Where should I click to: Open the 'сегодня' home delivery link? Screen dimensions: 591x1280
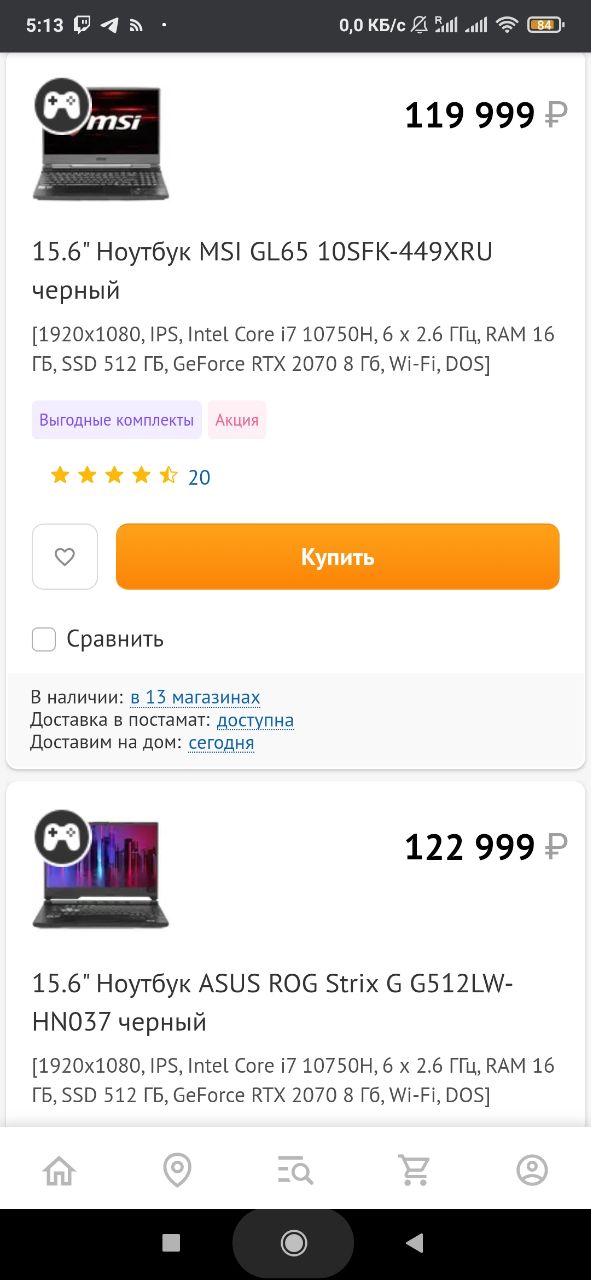tap(221, 743)
